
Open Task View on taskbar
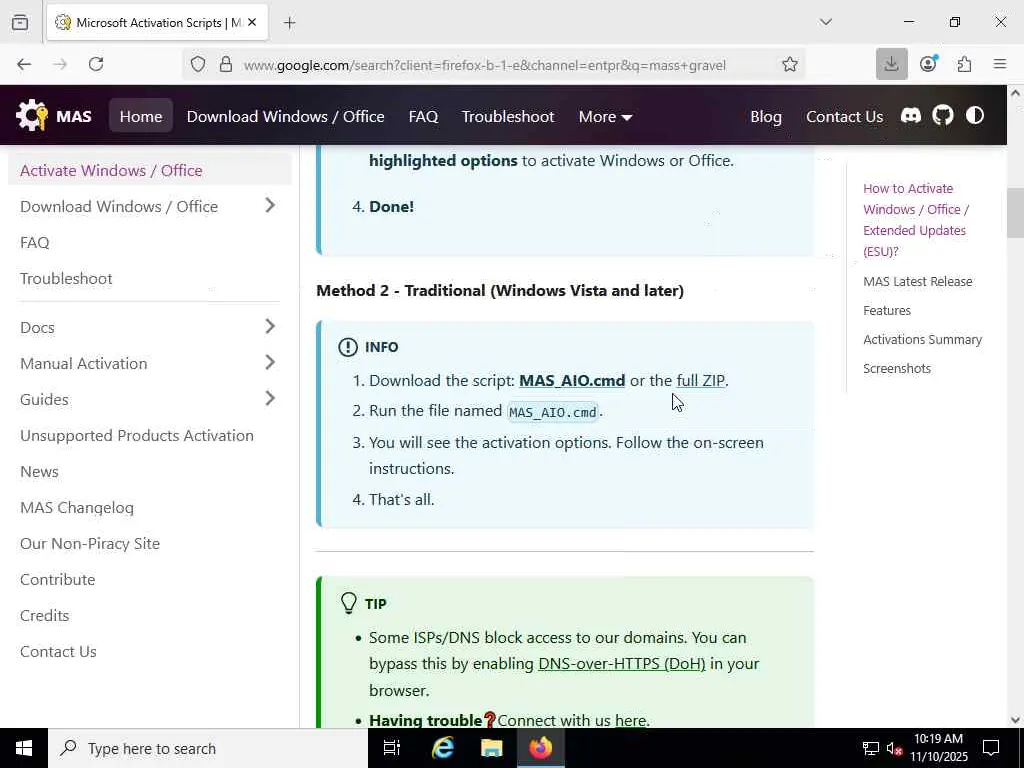392,748
